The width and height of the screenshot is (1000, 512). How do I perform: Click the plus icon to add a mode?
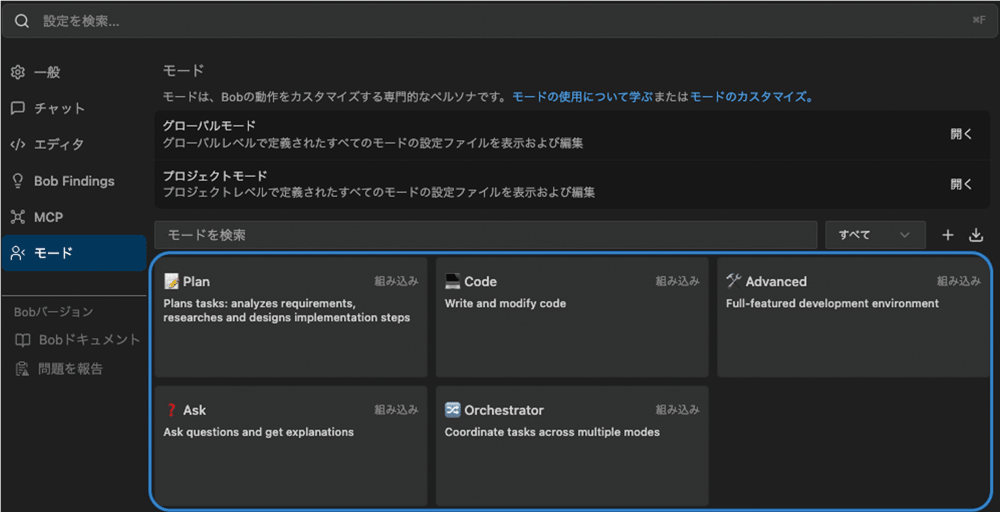pyautogui.click(x=948, y=235)
